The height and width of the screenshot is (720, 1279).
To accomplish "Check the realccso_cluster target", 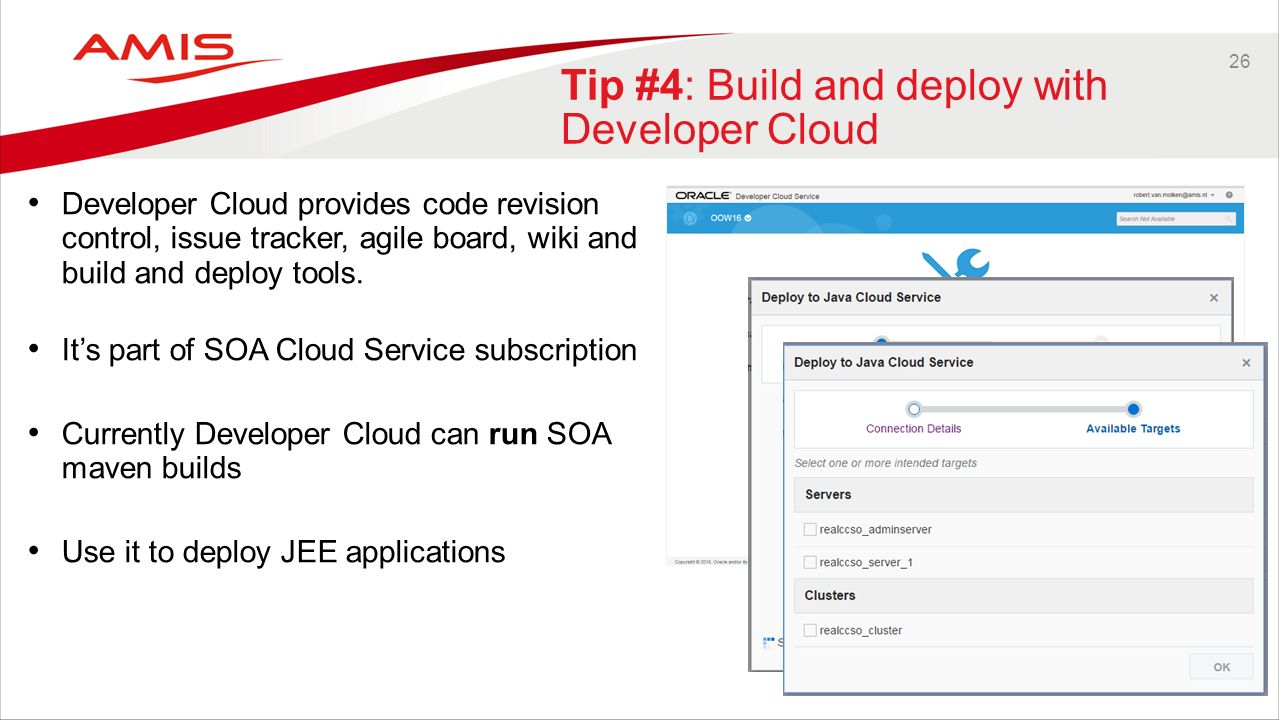I will pyautogui.click(x=810, y=630).
